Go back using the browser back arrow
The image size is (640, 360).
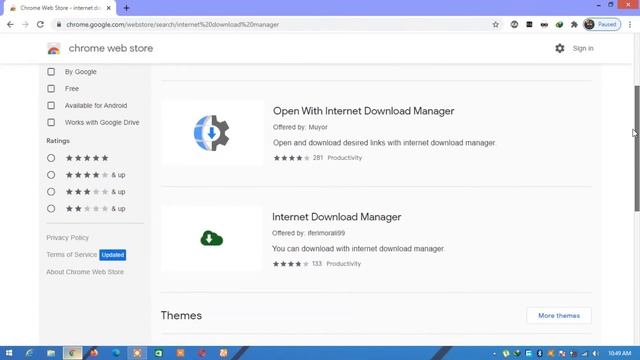(10, 24)
